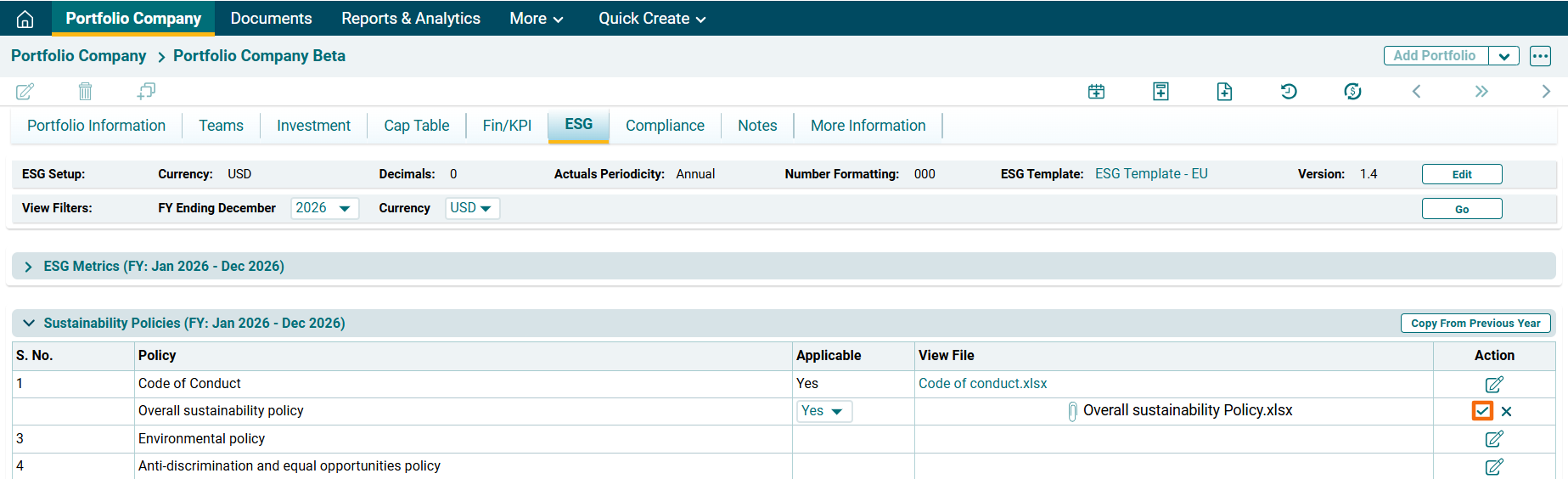Open the FY Ending year 2026 dropdown

click(324, 208)
